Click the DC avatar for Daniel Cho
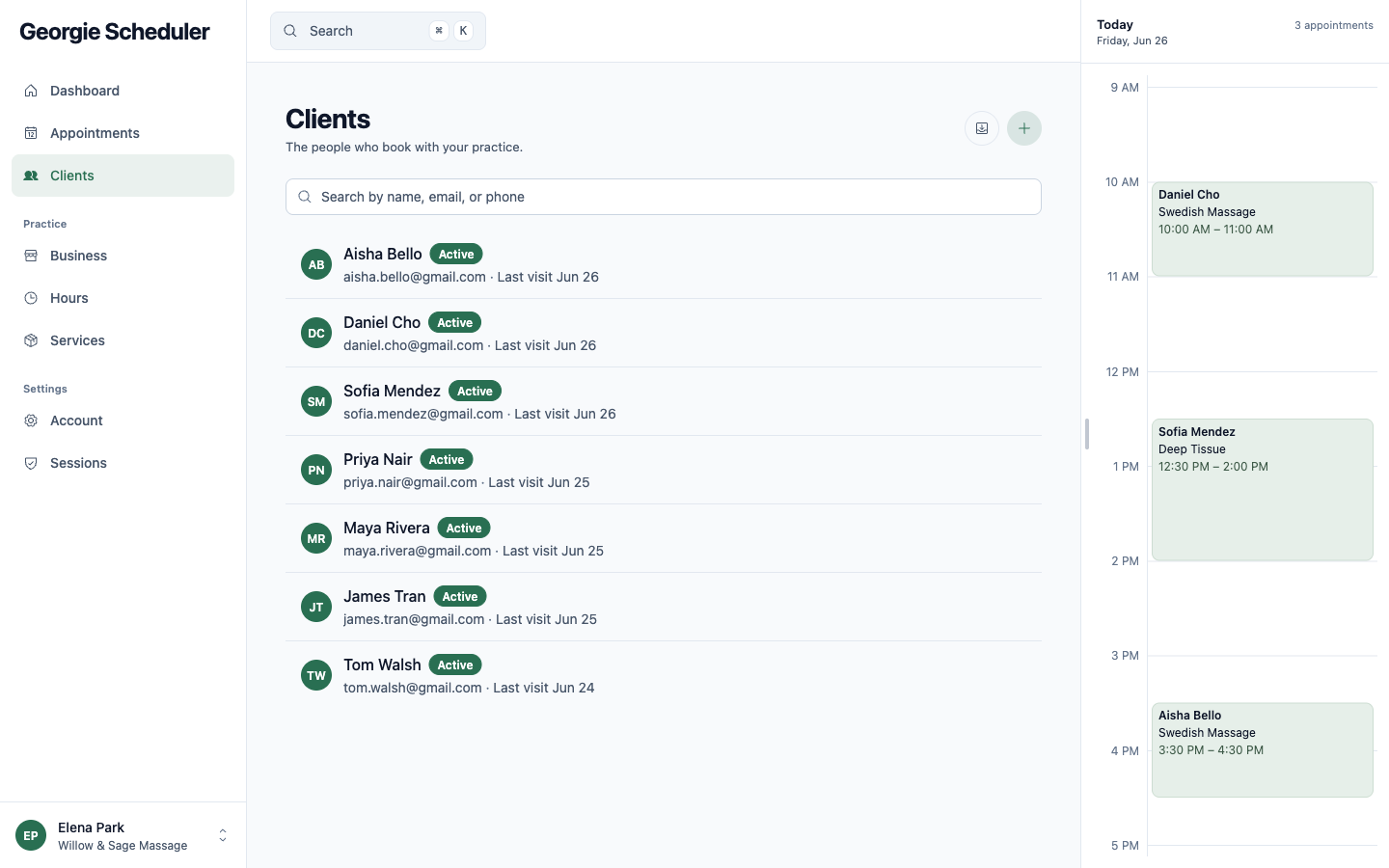1389x868 pixels. tap(316, 333)
